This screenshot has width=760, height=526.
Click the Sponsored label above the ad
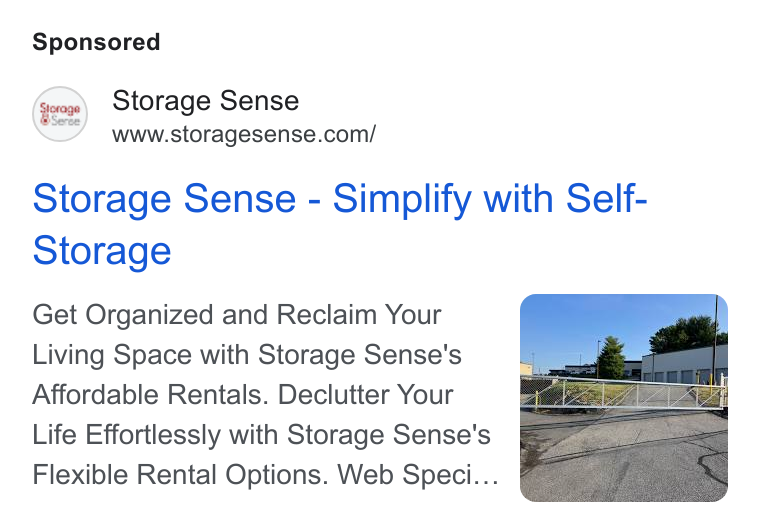pos(96,42)
